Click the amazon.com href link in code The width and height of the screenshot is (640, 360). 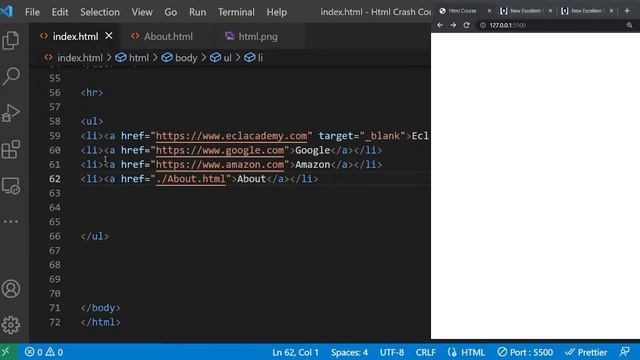[x=220, y=164]
